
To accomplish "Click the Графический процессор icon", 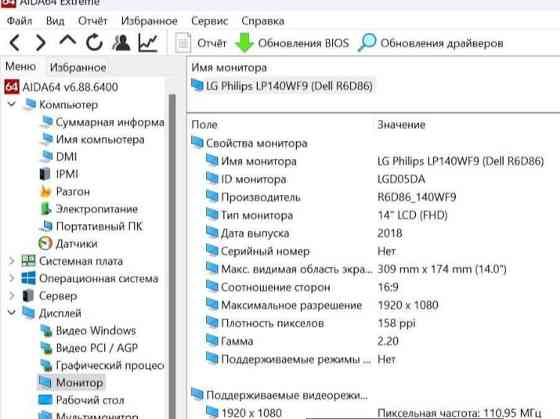I will (x=46, y=365).
